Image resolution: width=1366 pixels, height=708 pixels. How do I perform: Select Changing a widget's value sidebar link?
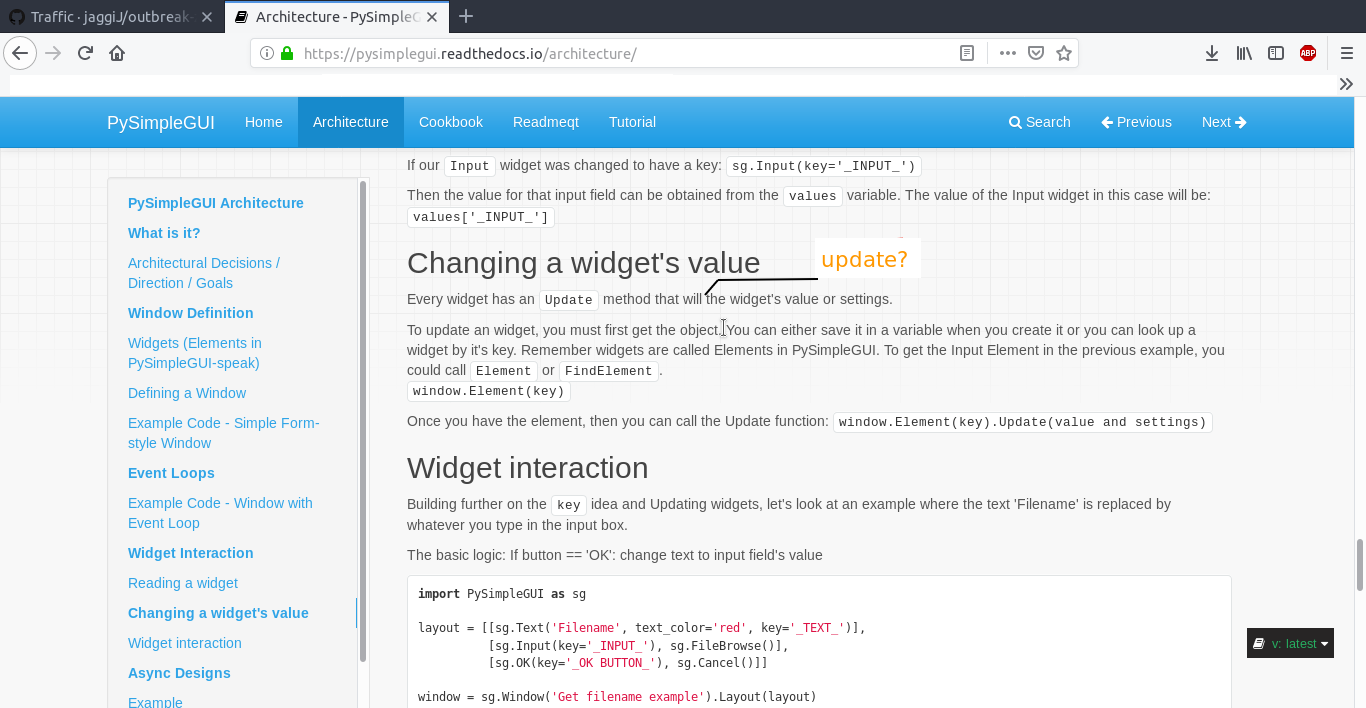click(x=218, y=613)
